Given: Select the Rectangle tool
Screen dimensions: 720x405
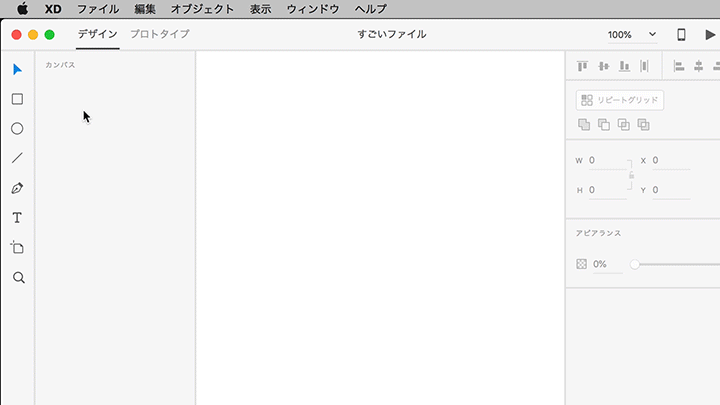Looking at the screenshot, I should [x=17, y=99].
